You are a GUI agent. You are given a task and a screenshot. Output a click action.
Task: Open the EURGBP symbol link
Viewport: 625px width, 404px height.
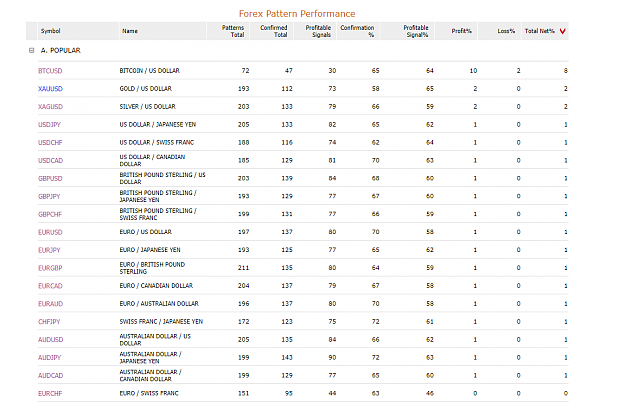click(50, 268)
